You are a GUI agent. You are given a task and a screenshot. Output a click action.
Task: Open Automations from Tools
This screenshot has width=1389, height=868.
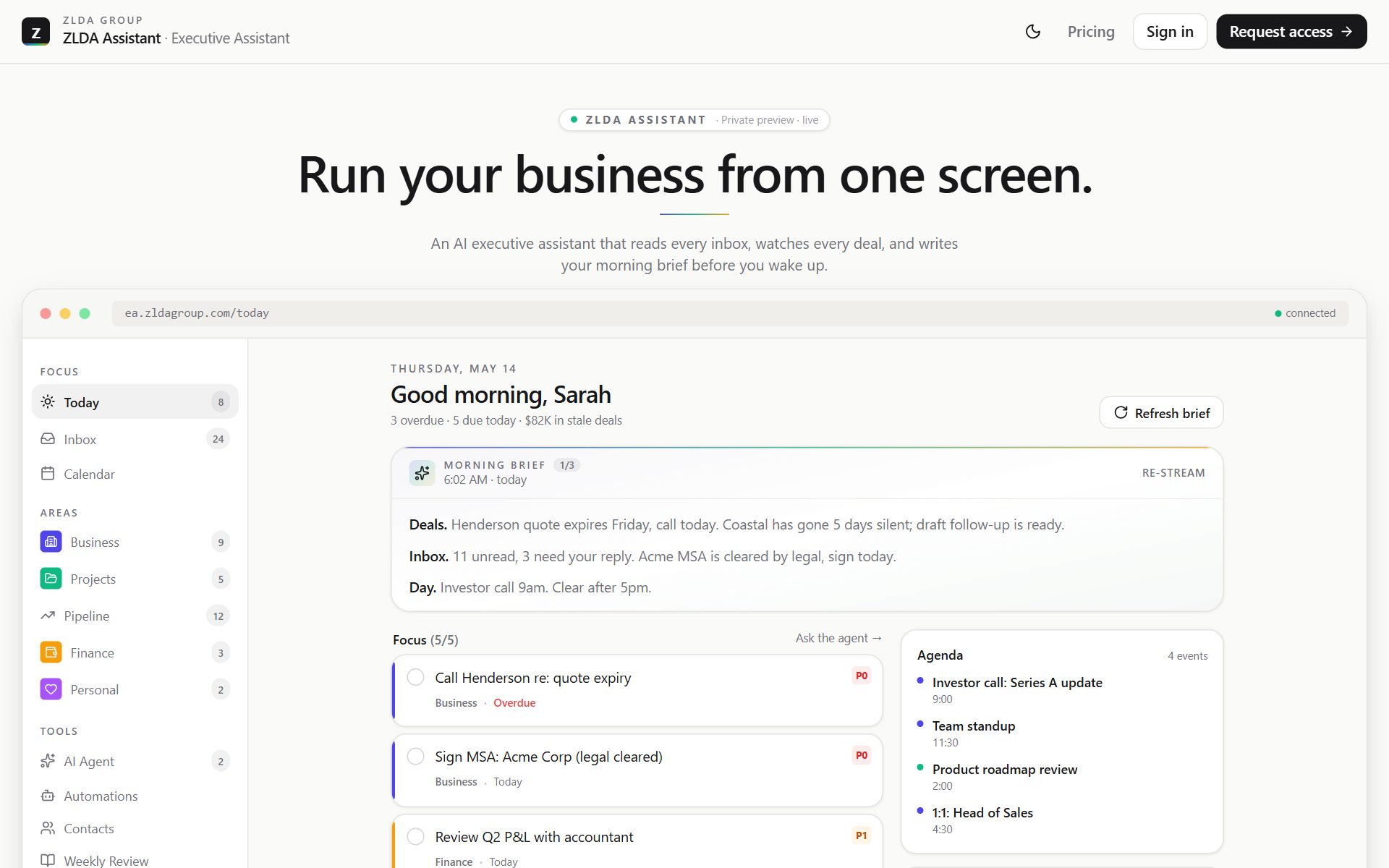click(x=135, y=796)
